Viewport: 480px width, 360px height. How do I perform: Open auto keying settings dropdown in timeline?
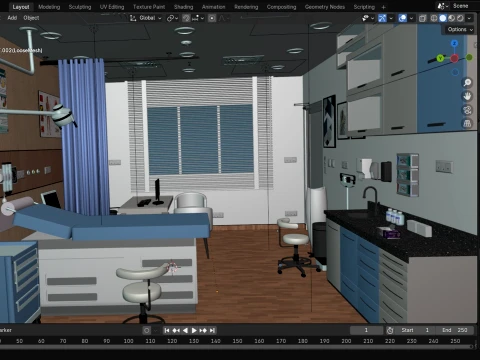pos(155,330)
